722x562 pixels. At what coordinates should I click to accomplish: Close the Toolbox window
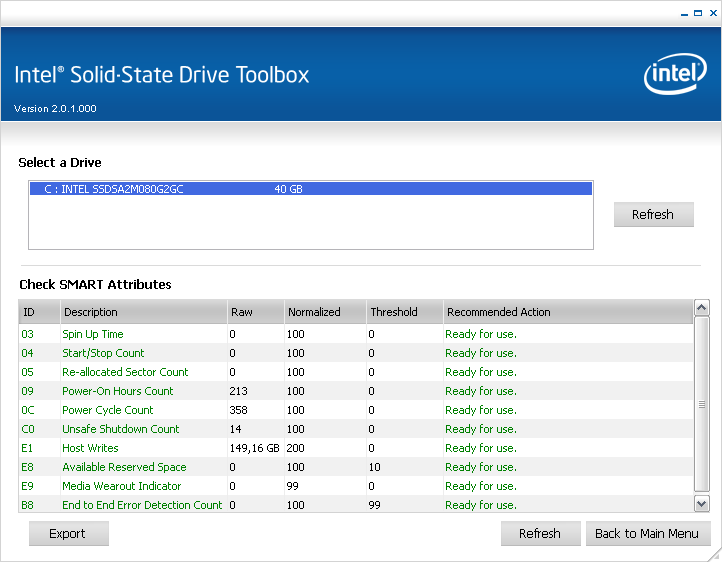pyautogui.click(x=713, y=13)
